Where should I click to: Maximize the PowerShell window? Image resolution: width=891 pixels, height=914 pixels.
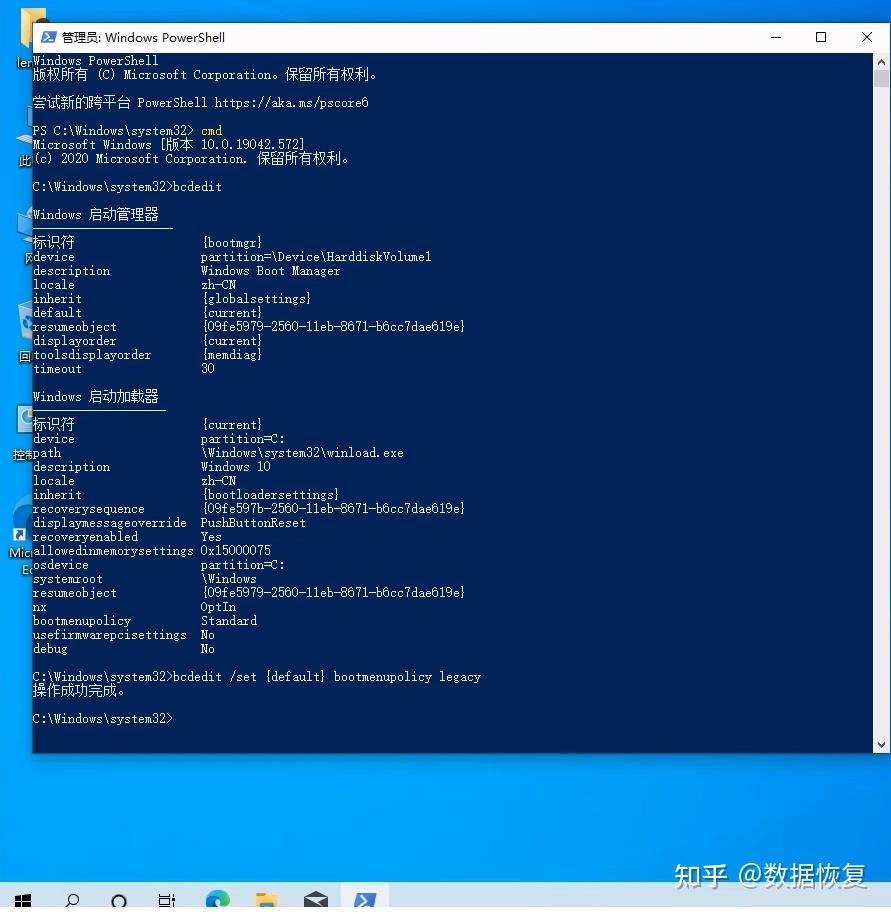click(821, 37)
